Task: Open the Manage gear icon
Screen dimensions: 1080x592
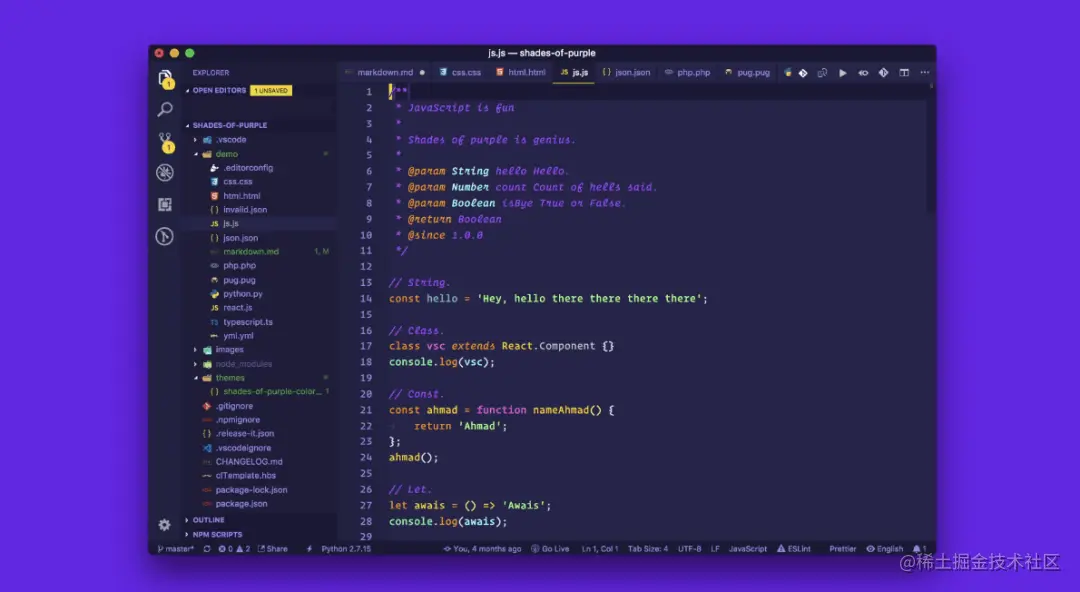Action: [x=164, y=525]
